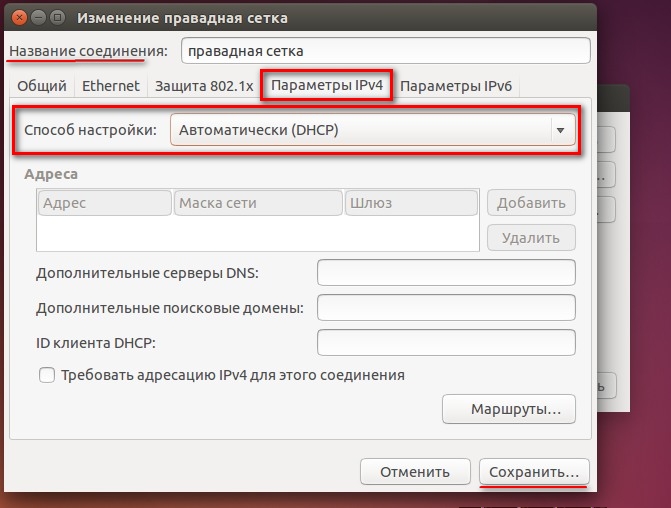671x508 pixels.
Task: Click the Дополнительные серверы DNS field
Action: tap(446, 273)
